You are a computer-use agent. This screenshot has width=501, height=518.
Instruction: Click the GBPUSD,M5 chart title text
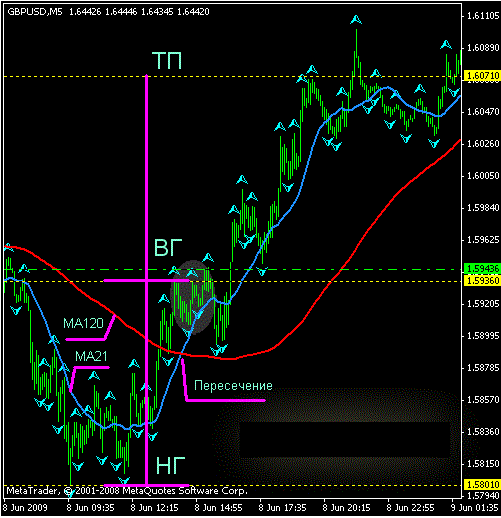pos(35,12)
